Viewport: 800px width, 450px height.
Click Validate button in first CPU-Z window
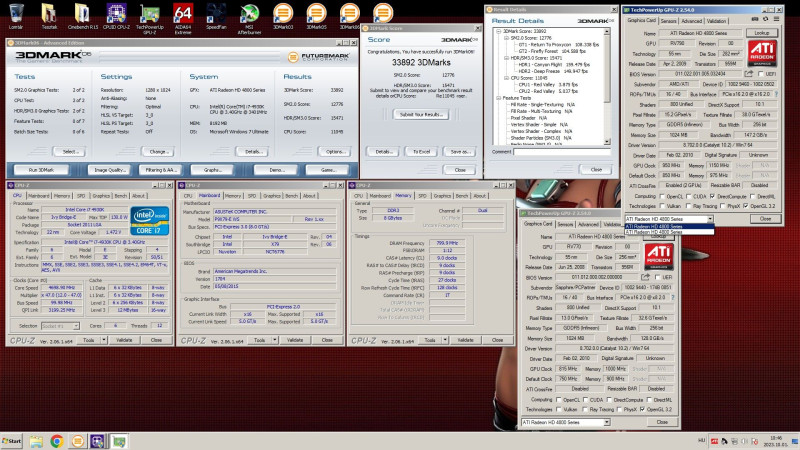tap(124, 340)
